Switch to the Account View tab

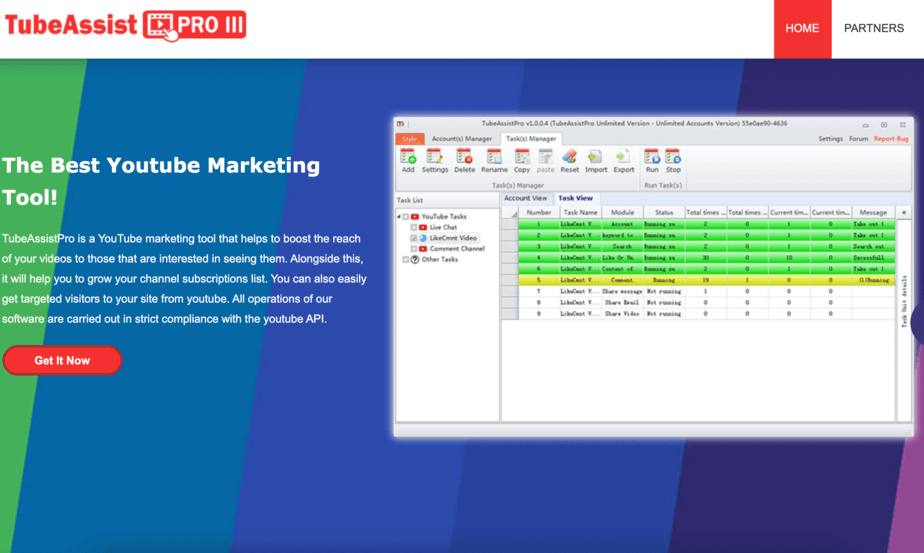(x=526, y=198)
